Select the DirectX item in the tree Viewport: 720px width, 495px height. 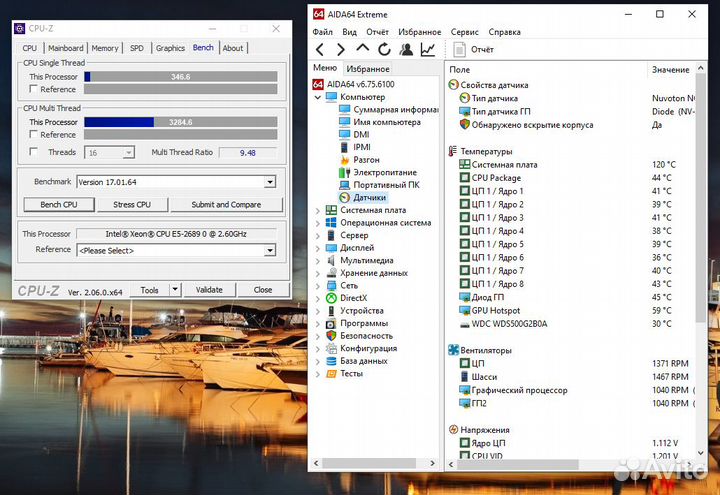353,297
